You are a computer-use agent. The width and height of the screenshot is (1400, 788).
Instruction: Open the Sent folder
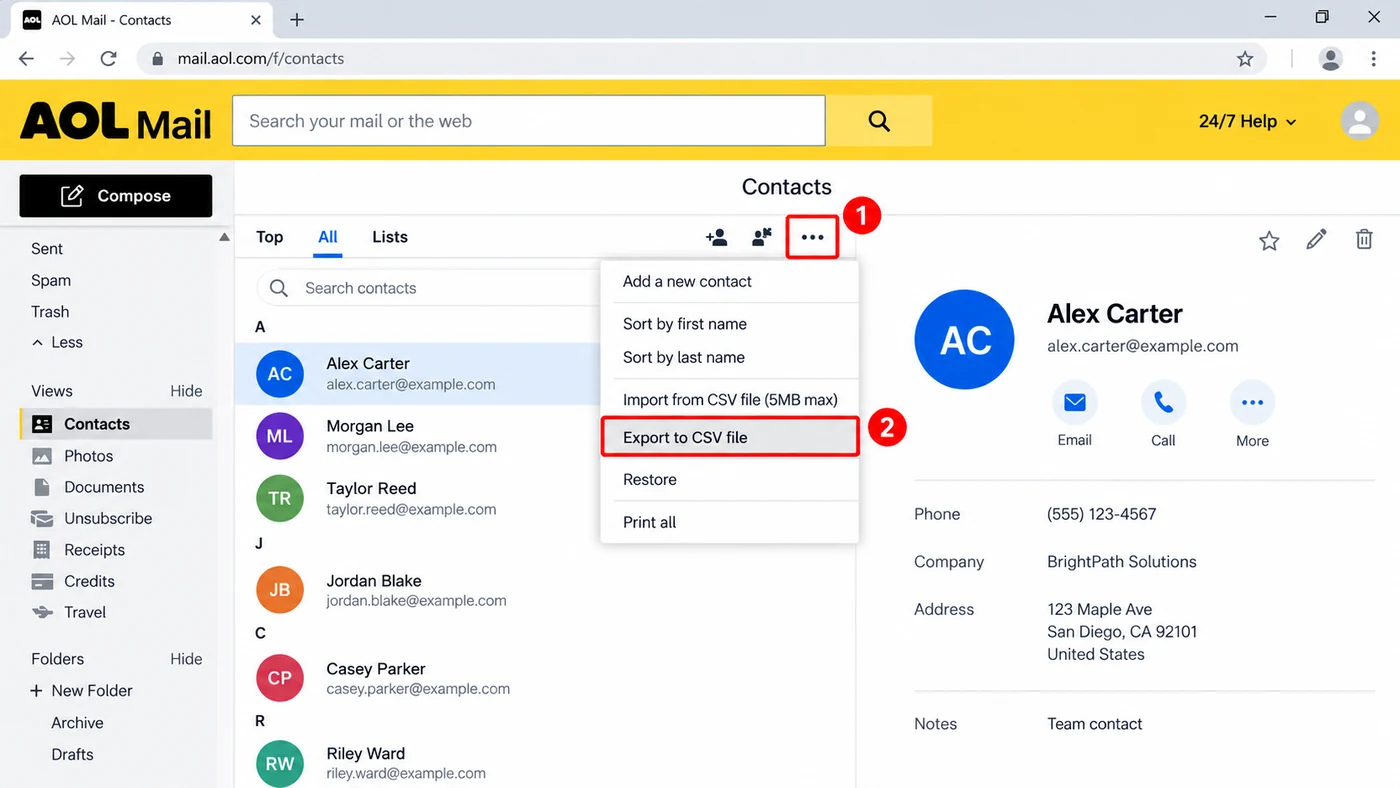tap(47, 249)
